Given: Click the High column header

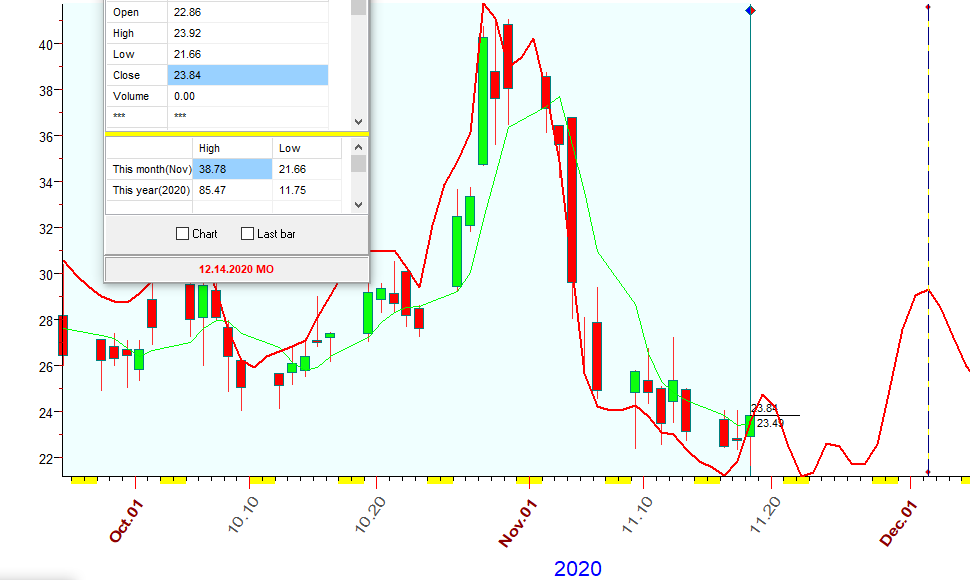Looking at the screenshot, I should coord(234,148).
